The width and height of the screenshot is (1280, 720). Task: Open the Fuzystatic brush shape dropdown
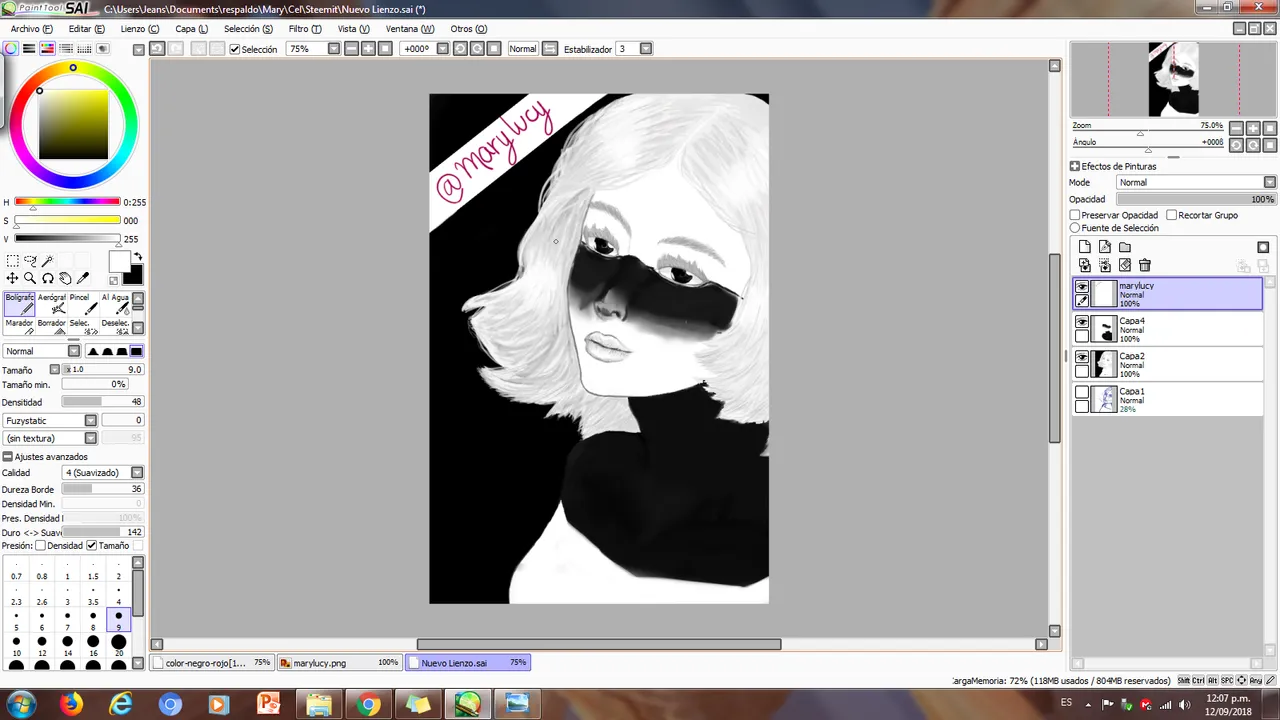pyautogui.click(x=90, y=421)
